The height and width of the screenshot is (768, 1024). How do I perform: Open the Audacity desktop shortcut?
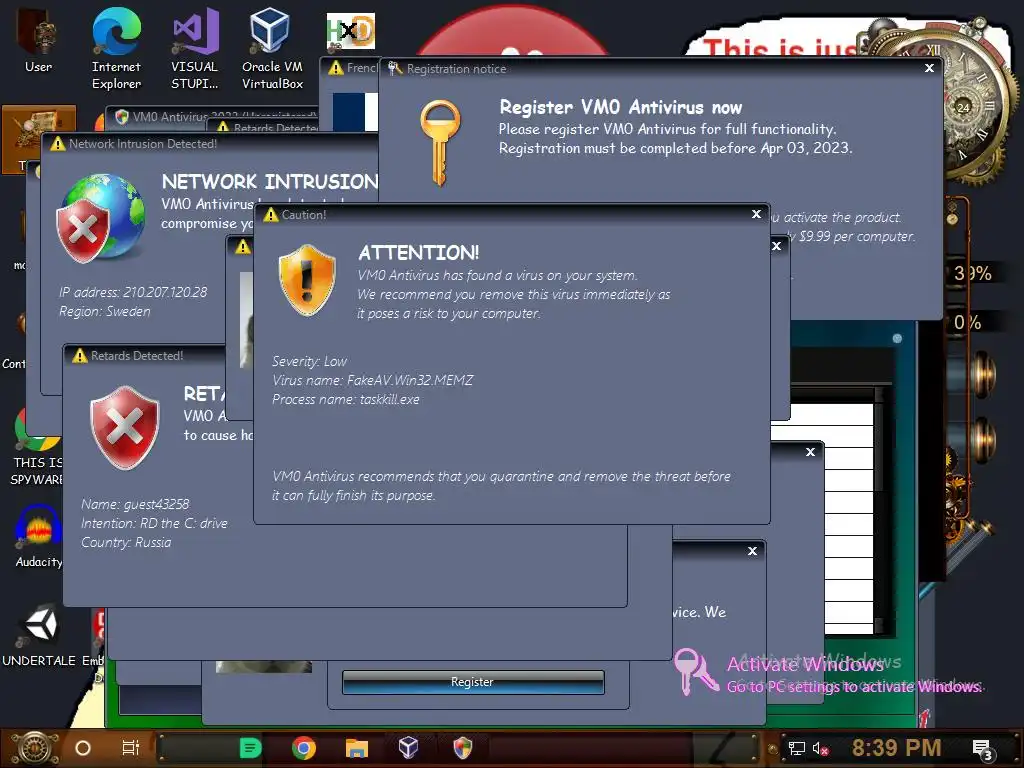coord(39,536)
